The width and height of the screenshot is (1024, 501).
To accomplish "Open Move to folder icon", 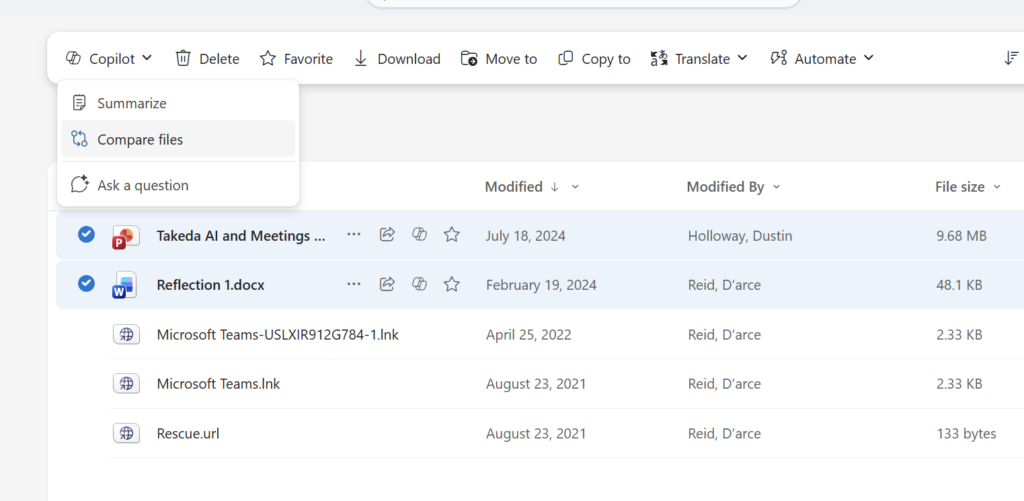I will click(x=469, y=59).
